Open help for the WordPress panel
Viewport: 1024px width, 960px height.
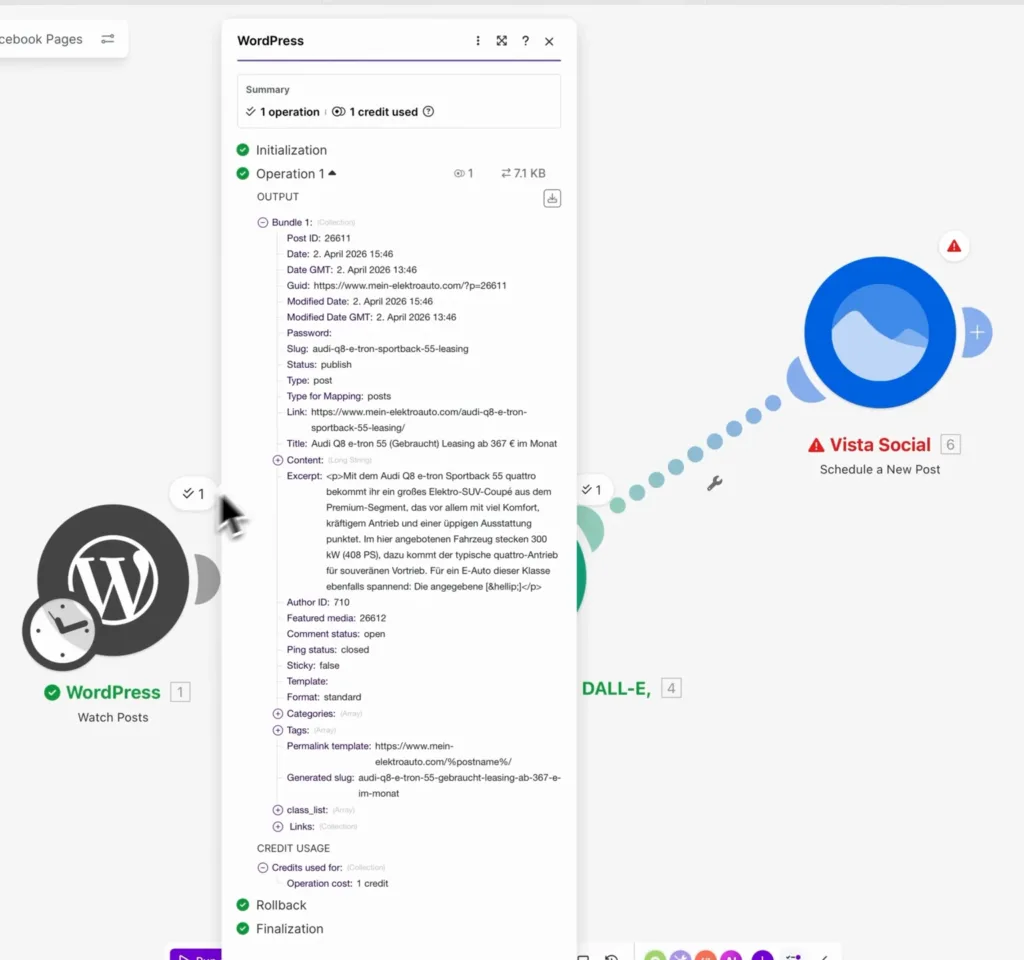(x=525, y=40)
